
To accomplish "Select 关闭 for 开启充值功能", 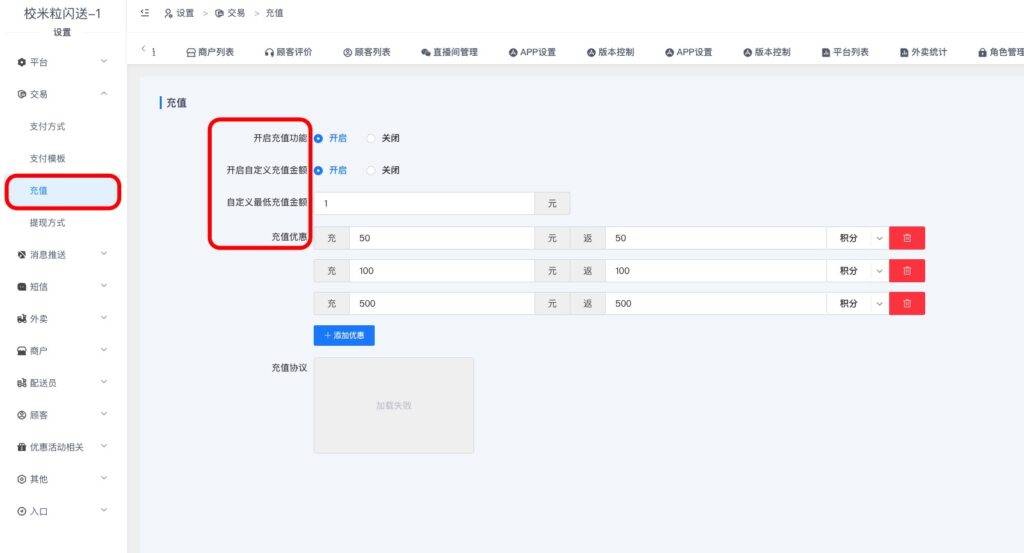I will pos(372,138).
